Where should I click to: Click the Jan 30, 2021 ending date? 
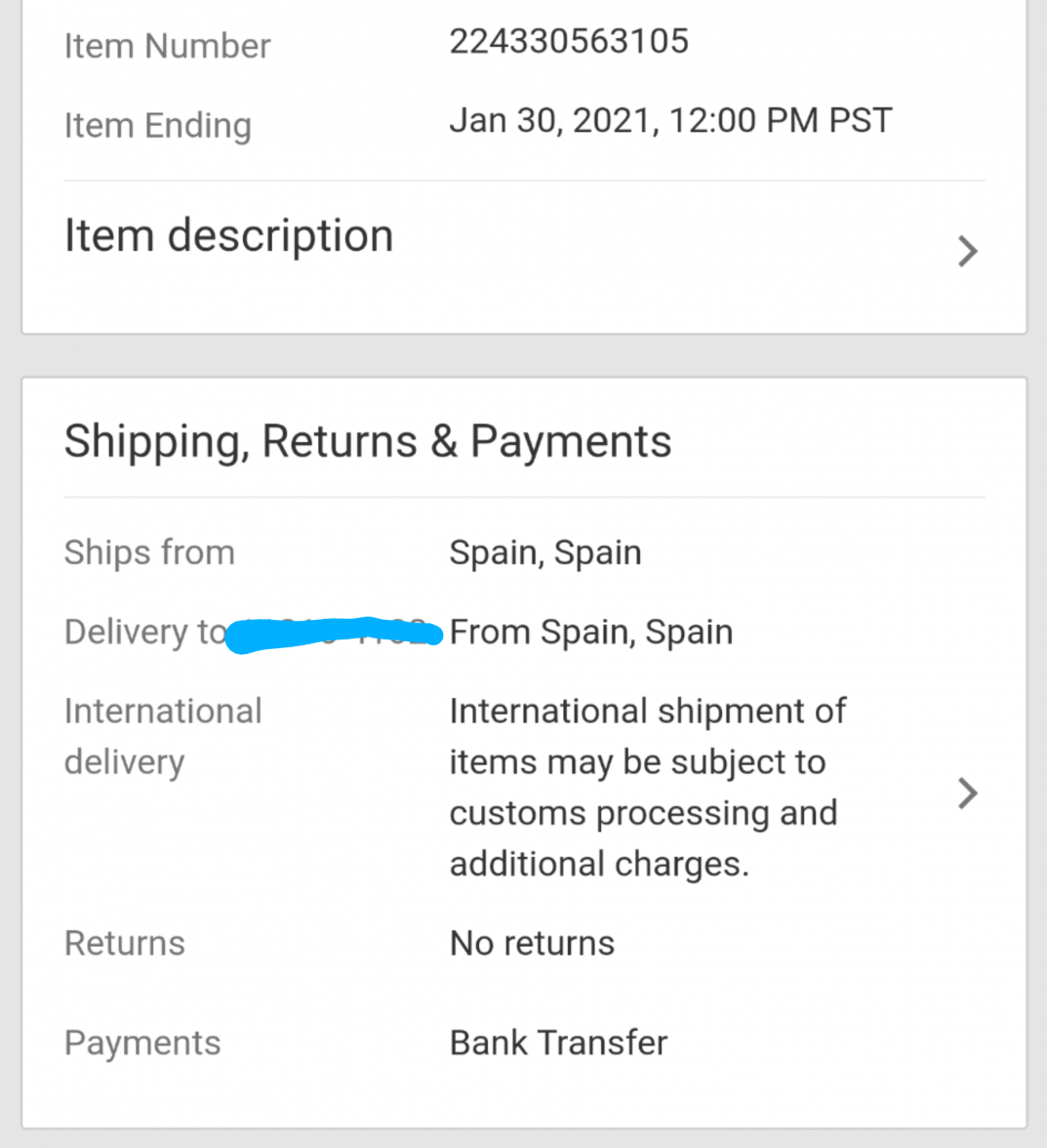(x=670, y=121)
